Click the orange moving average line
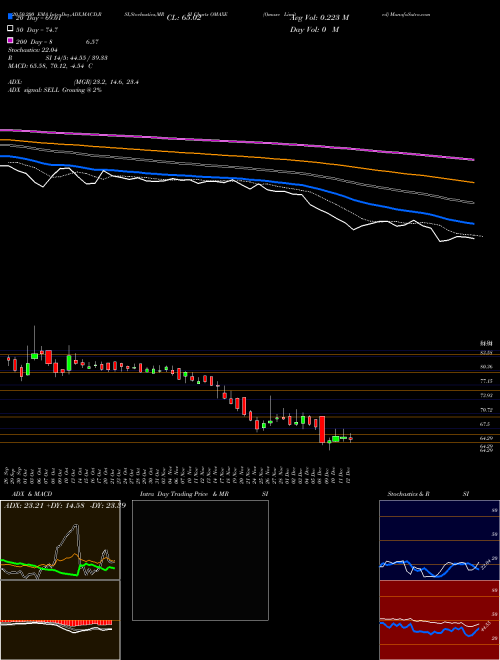 tap(236, 154)
